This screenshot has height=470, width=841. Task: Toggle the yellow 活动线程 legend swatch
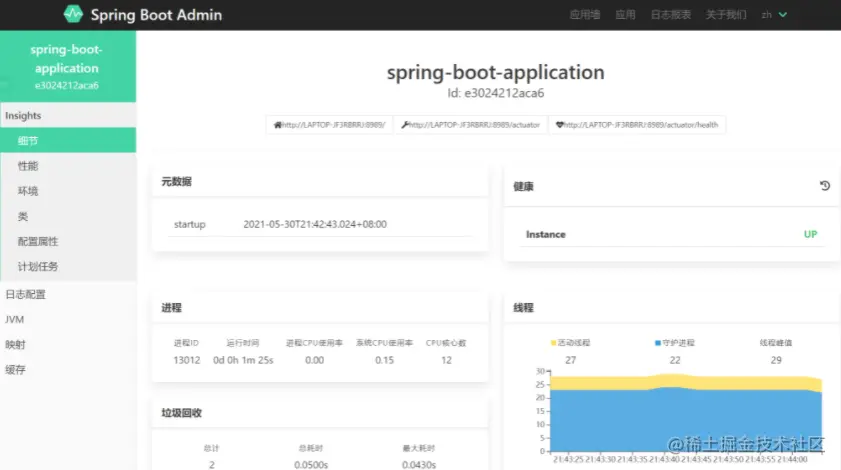553,343
